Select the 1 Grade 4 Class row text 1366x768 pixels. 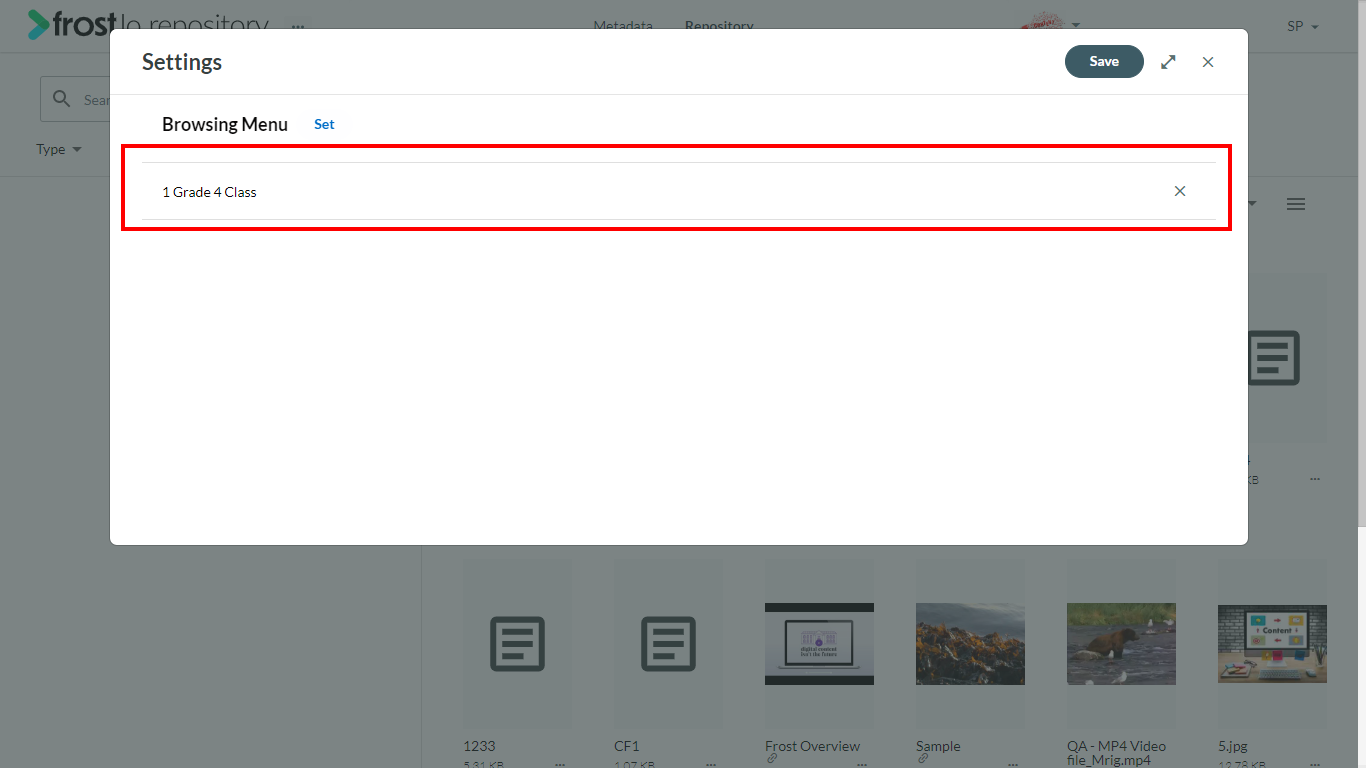click(x=209, y=192)
